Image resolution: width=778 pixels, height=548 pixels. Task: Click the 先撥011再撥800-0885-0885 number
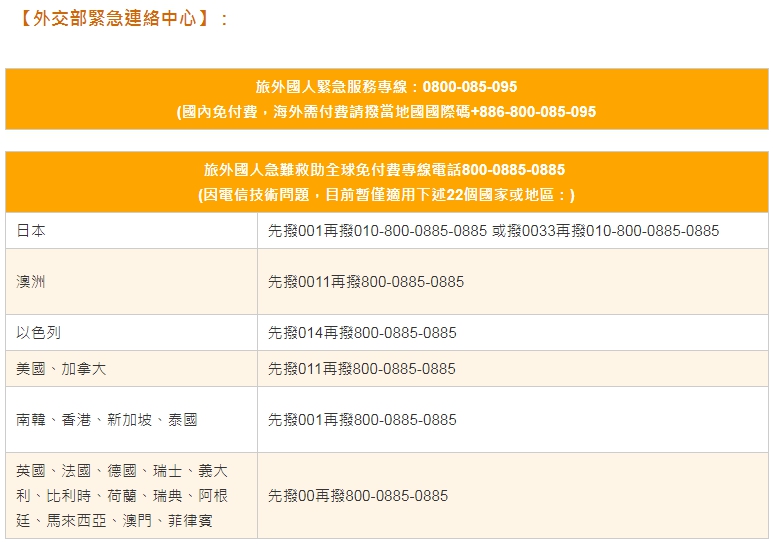coord(362,369)
